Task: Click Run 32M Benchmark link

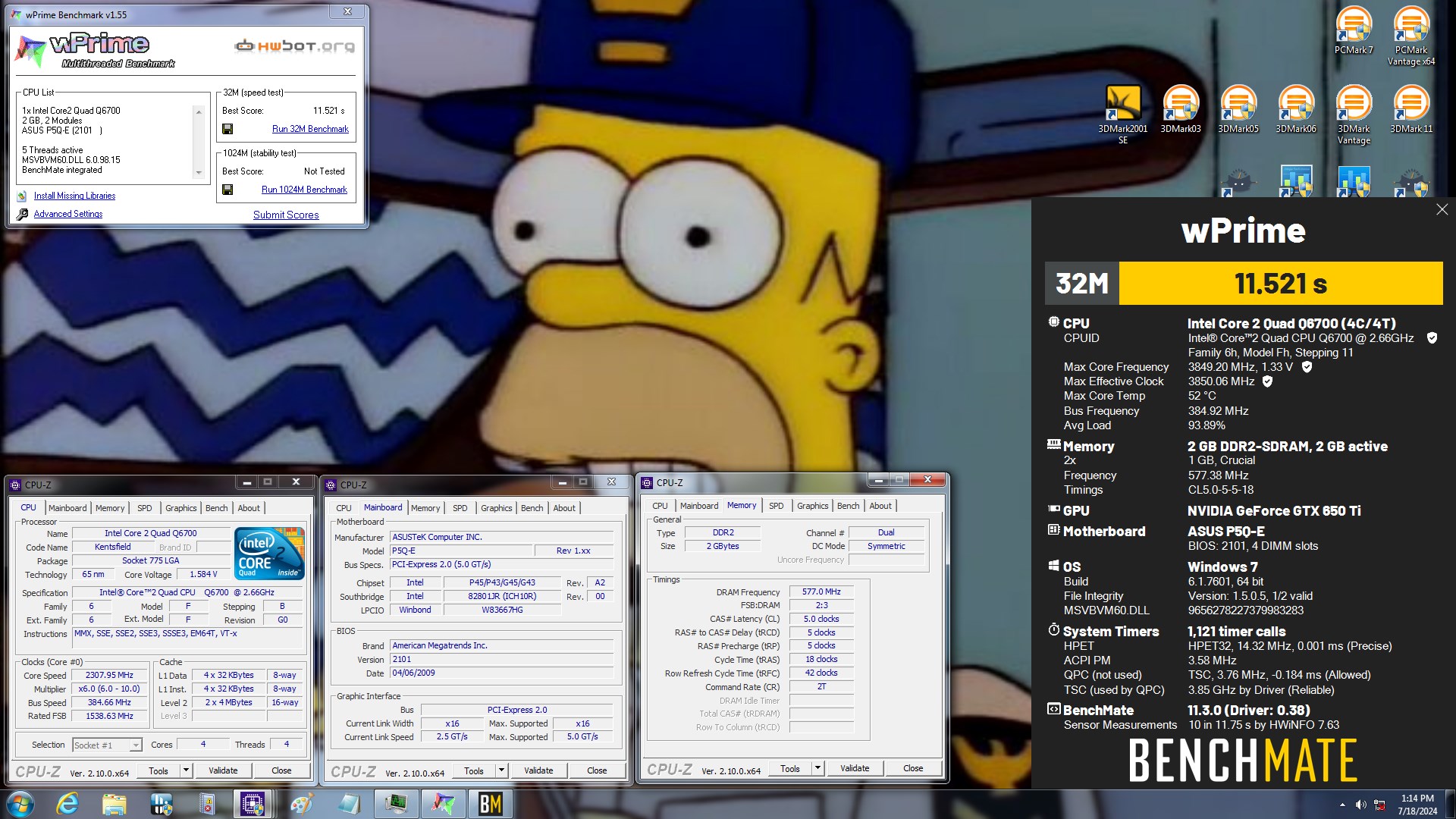Action: [x=310, y=129]
